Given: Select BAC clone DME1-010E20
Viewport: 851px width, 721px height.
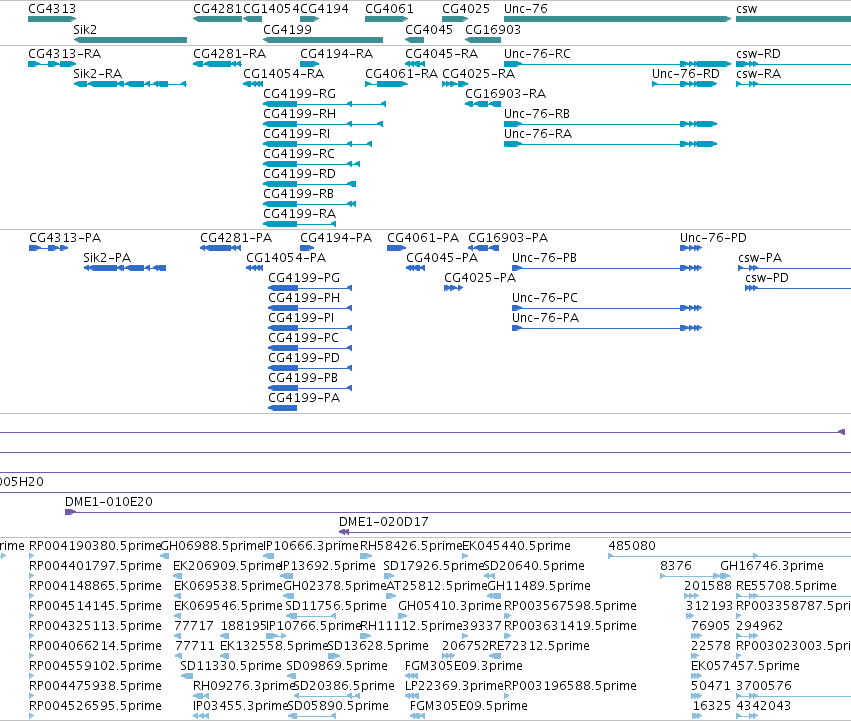Looking at the screenshot, I should pyautogui.click(x=458, y=512).
